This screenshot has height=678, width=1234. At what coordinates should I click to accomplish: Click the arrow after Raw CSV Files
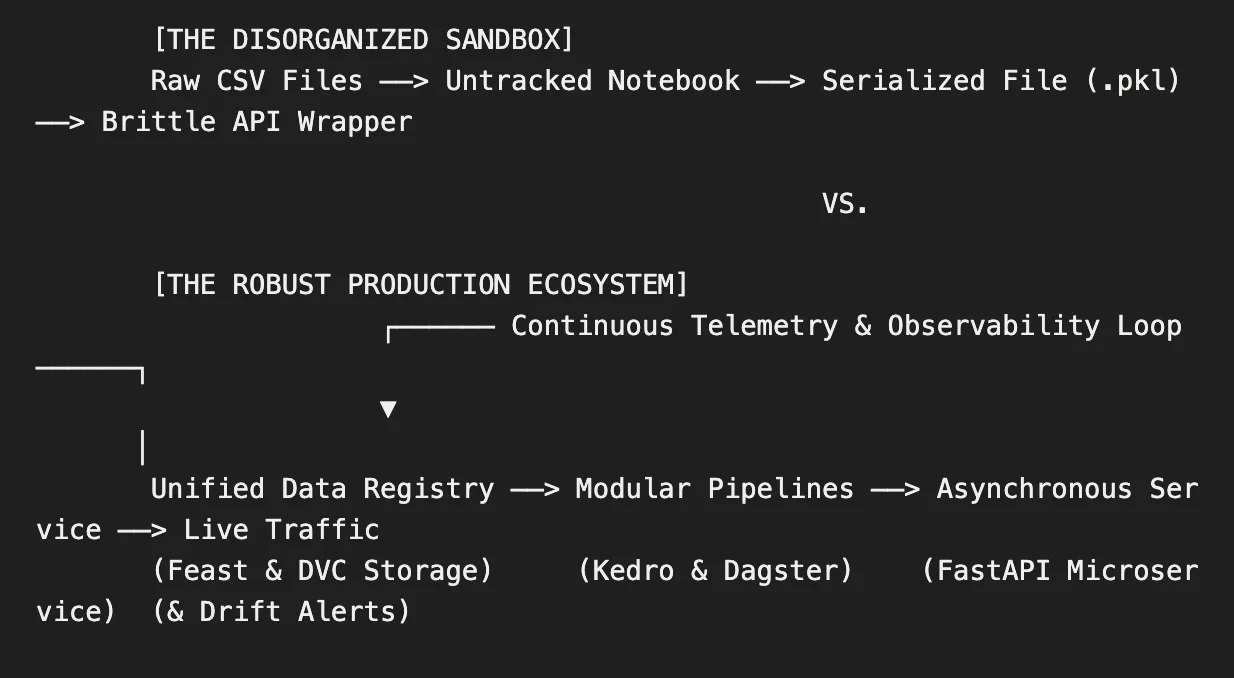pyautogui.click(x=404, y=81)
